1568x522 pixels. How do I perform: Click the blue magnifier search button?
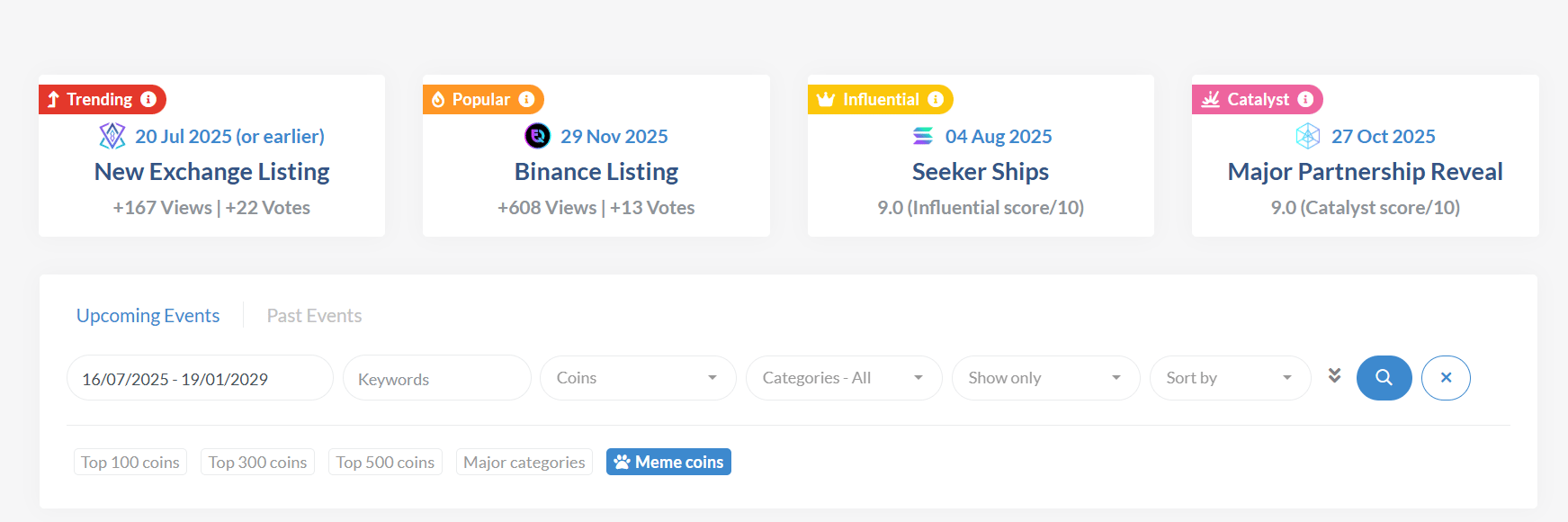pos(1384,378)
